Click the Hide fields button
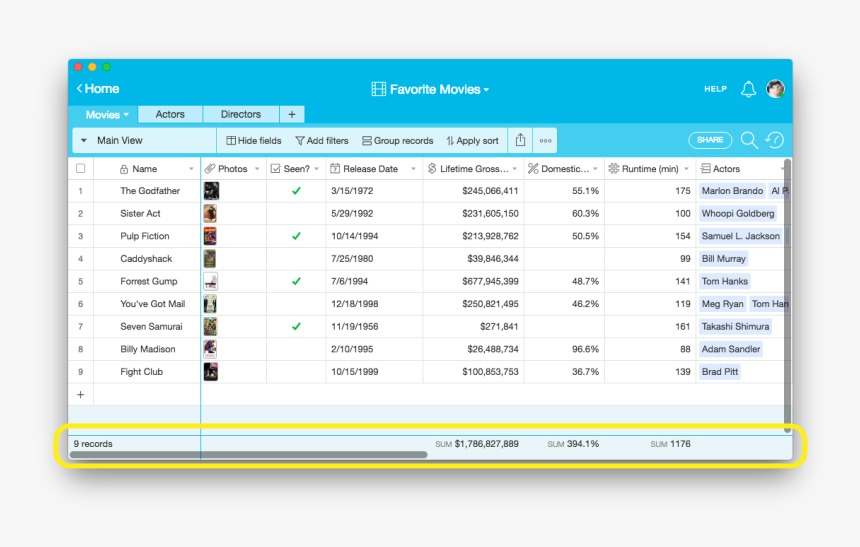Image resolution: width=860 pixels, height=547 pixels. click(x=254, y=141)
